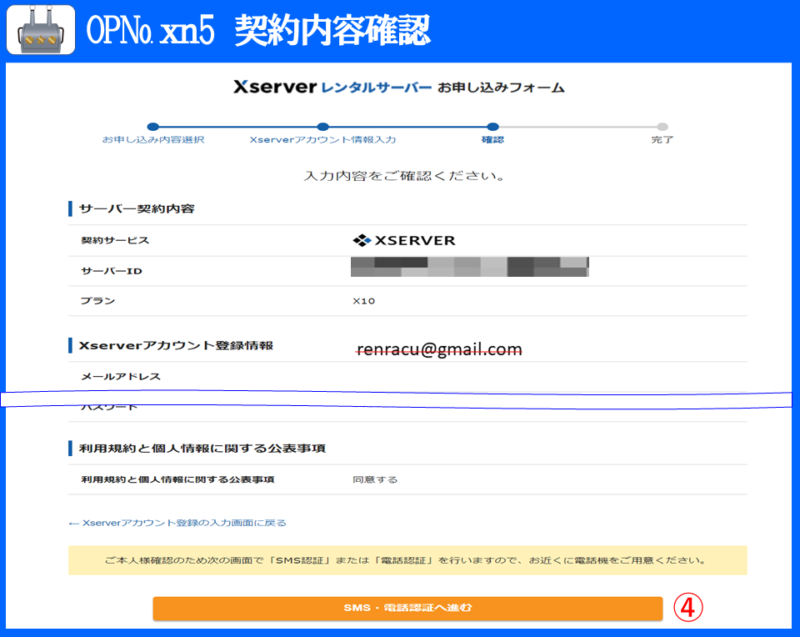The width and height of the screenshot is (800, 637).
Task: Click the メールアドレス row label
Action: point(120,376)
